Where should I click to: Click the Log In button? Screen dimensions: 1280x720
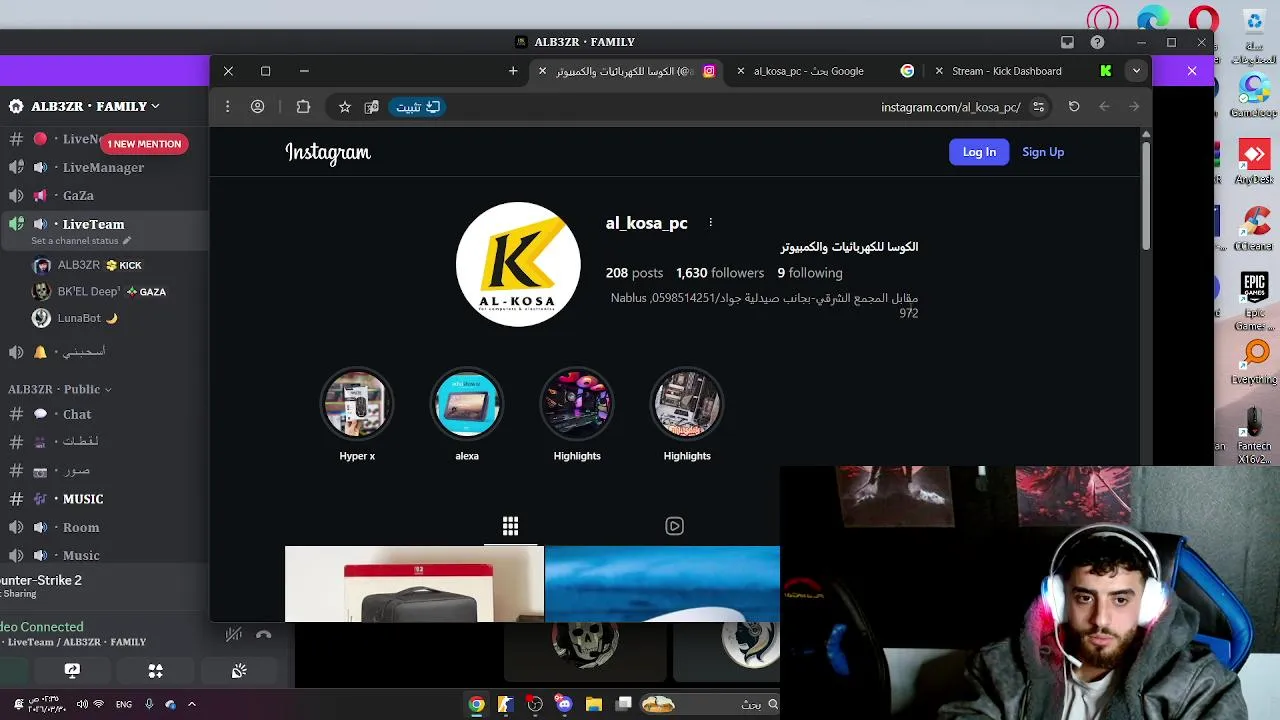979,152
